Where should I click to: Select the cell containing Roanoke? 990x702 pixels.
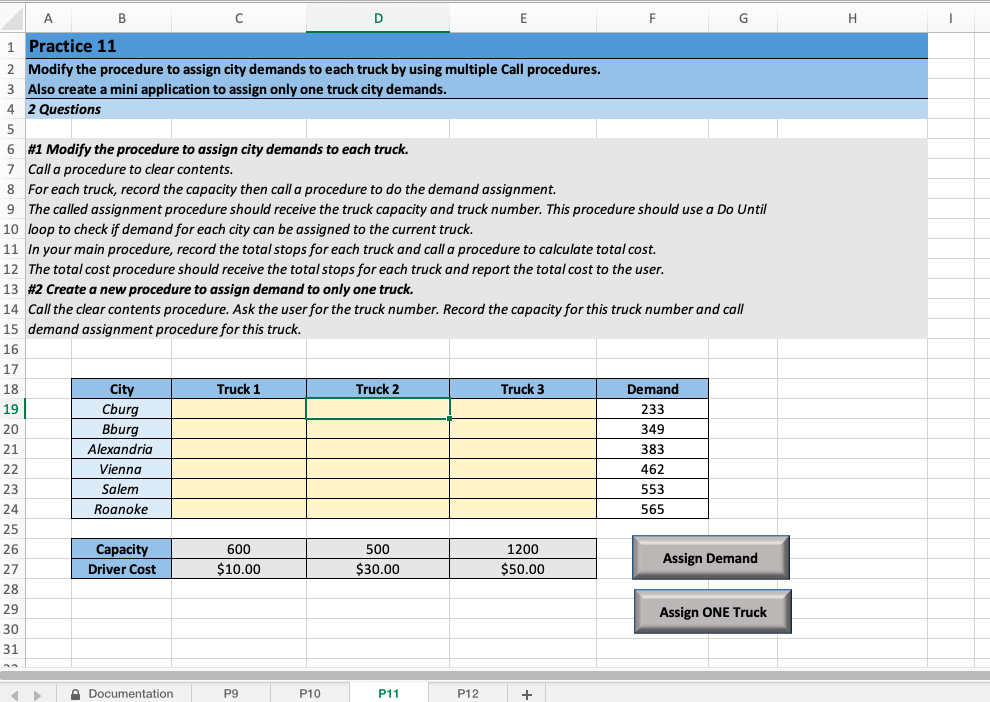(x=120, y=508)
